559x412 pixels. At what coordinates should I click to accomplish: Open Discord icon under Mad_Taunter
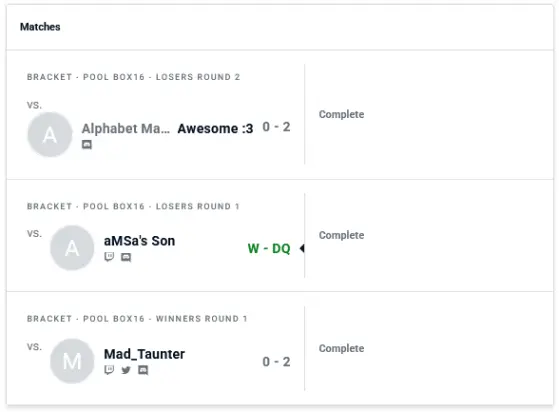pyautogui.click(x=143, y=370)
